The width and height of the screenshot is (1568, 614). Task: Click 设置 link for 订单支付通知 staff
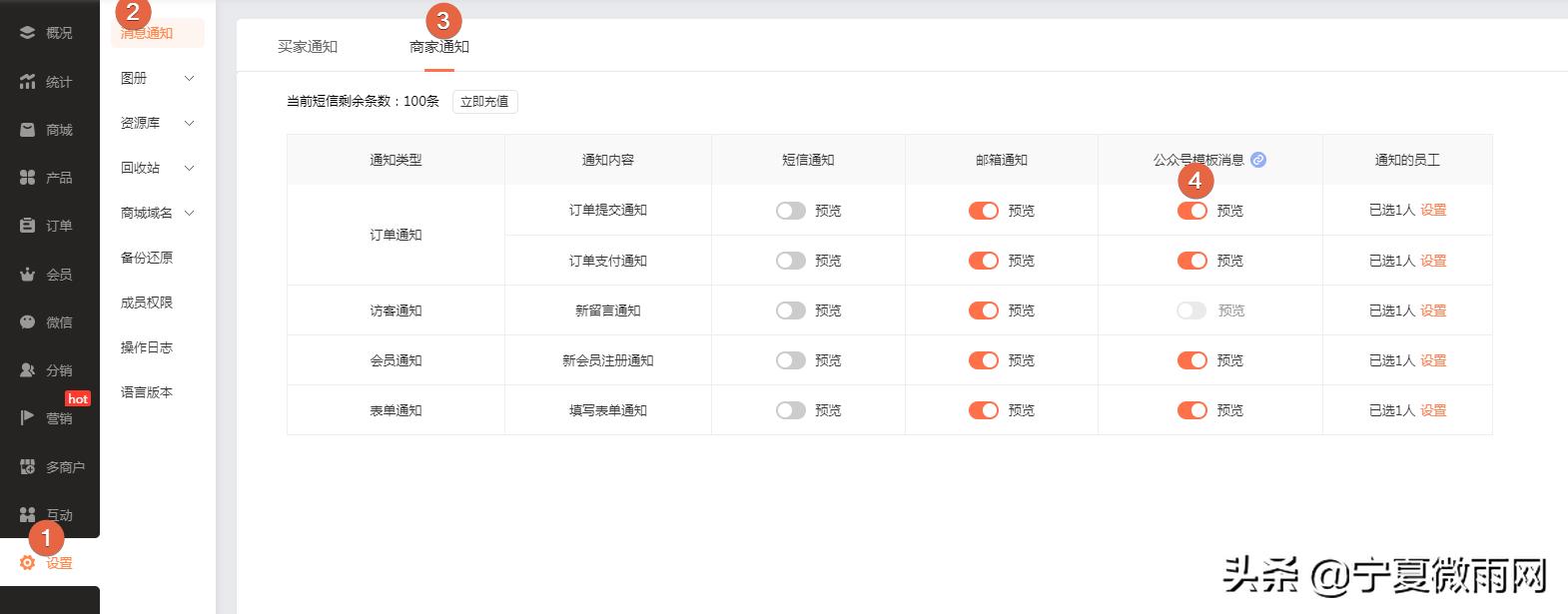coord(1433,261)
